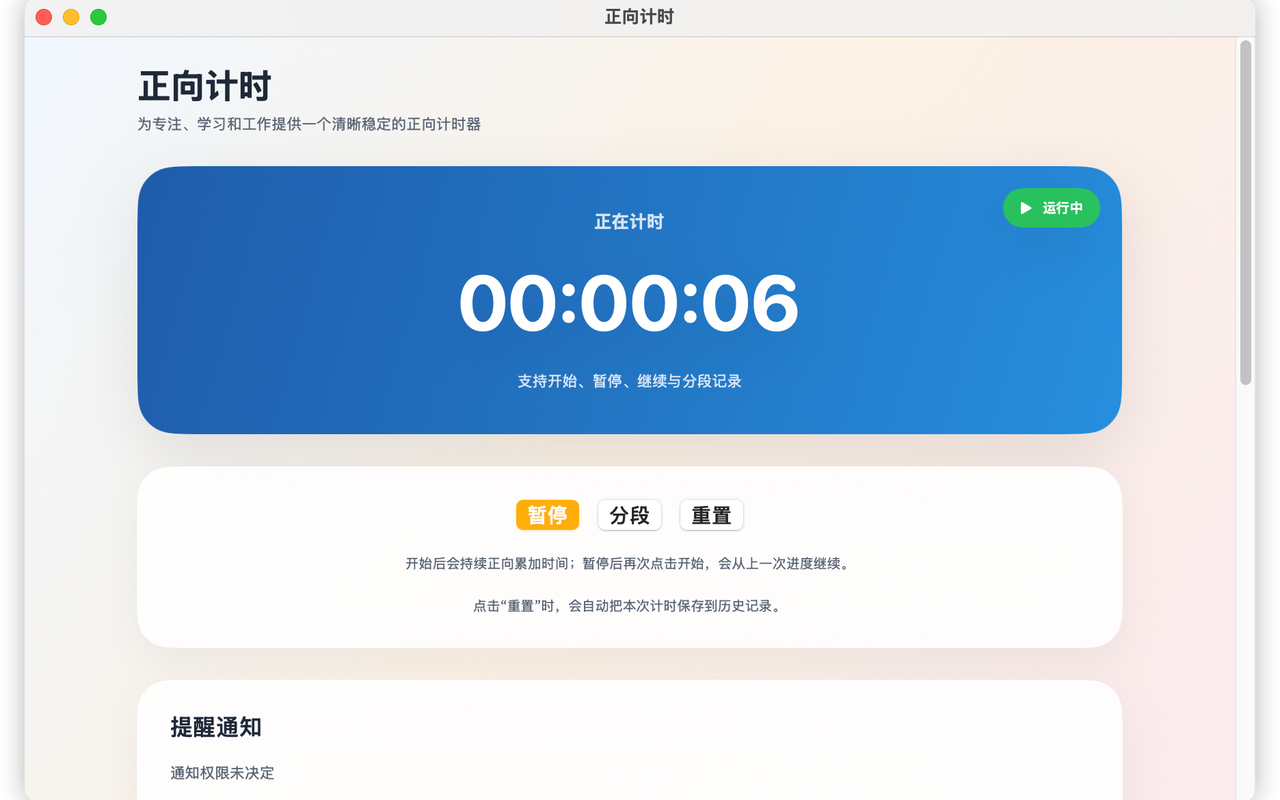Click the hint beginning 点击“重置”时

click(x=629, y=605)
